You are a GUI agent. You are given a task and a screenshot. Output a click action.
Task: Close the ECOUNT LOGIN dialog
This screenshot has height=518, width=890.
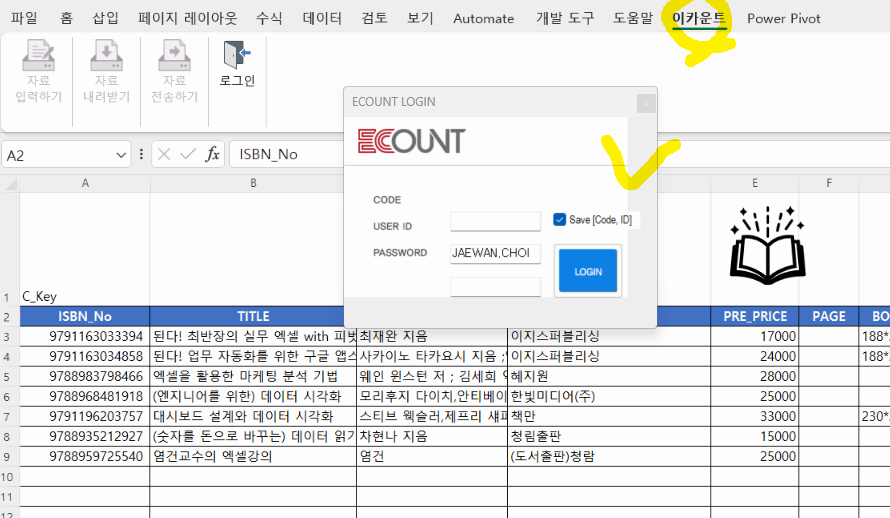click(x=646, y=103)
